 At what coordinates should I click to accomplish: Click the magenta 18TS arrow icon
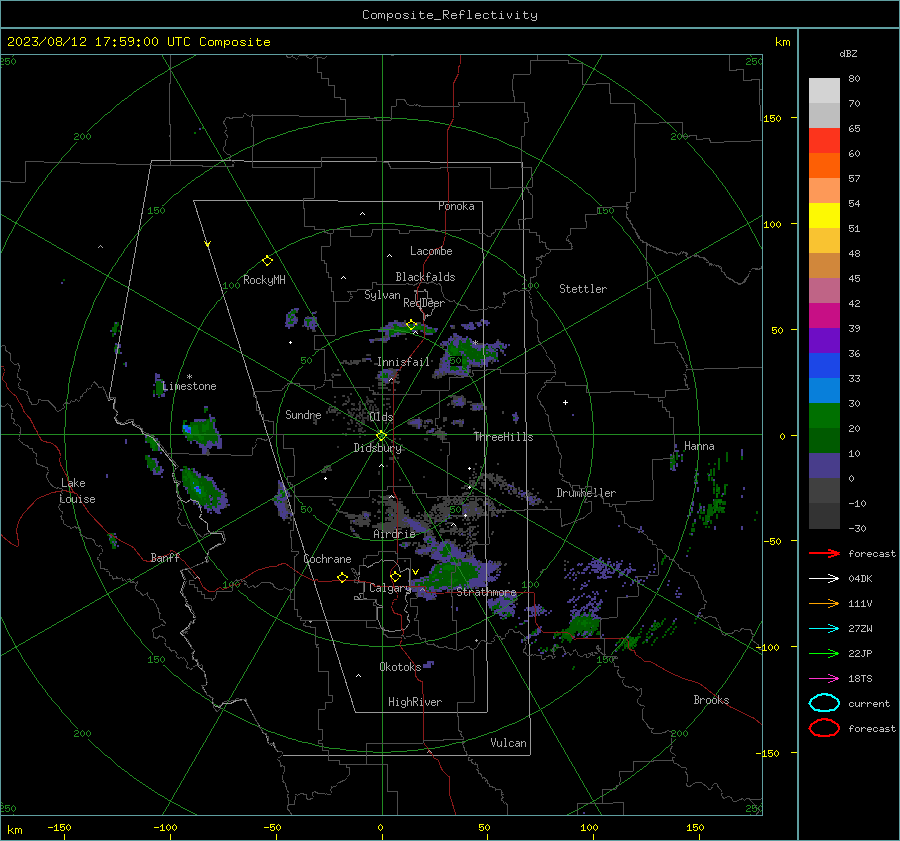click(x=824, y=679)
